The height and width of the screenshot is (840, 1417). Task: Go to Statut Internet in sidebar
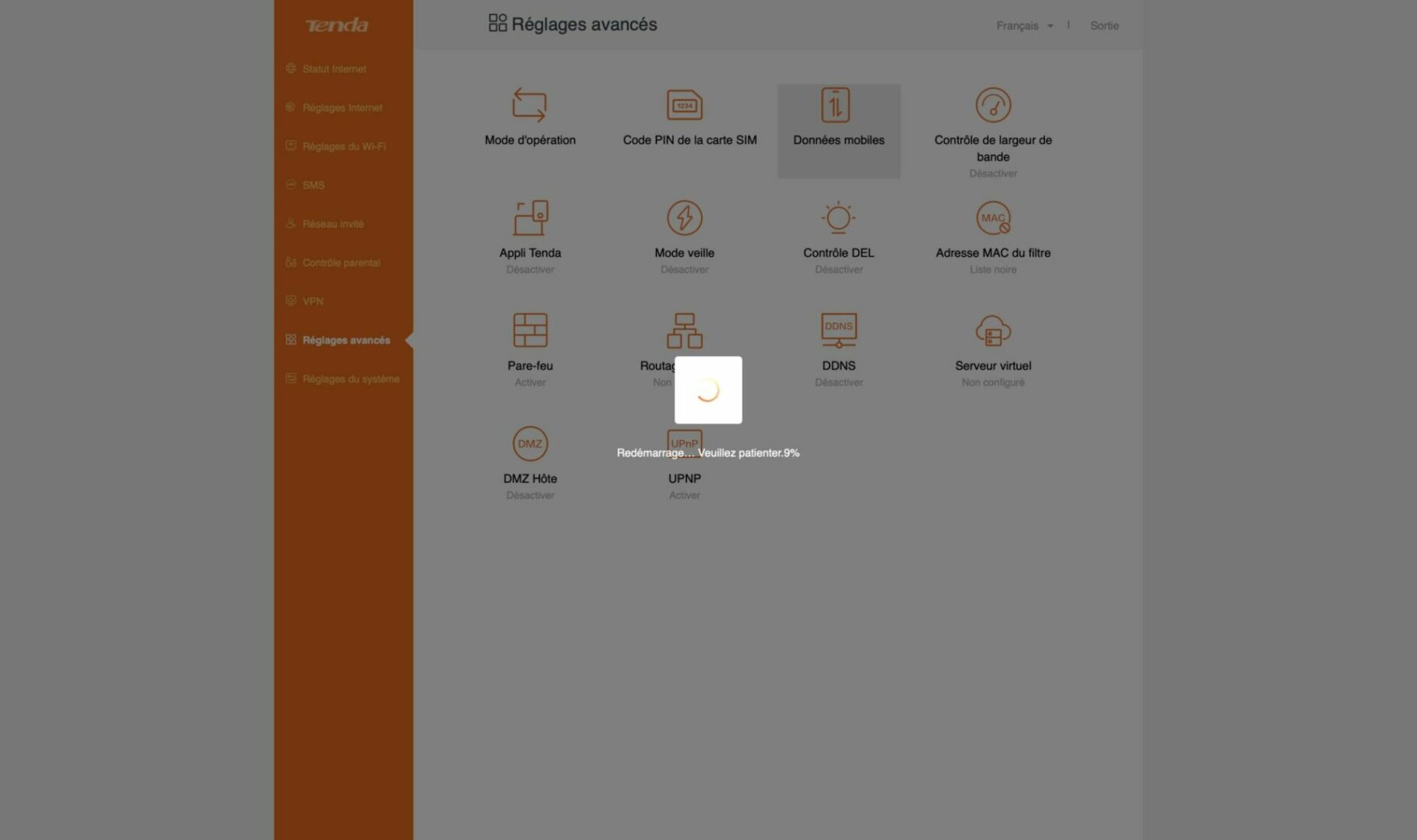334,69
